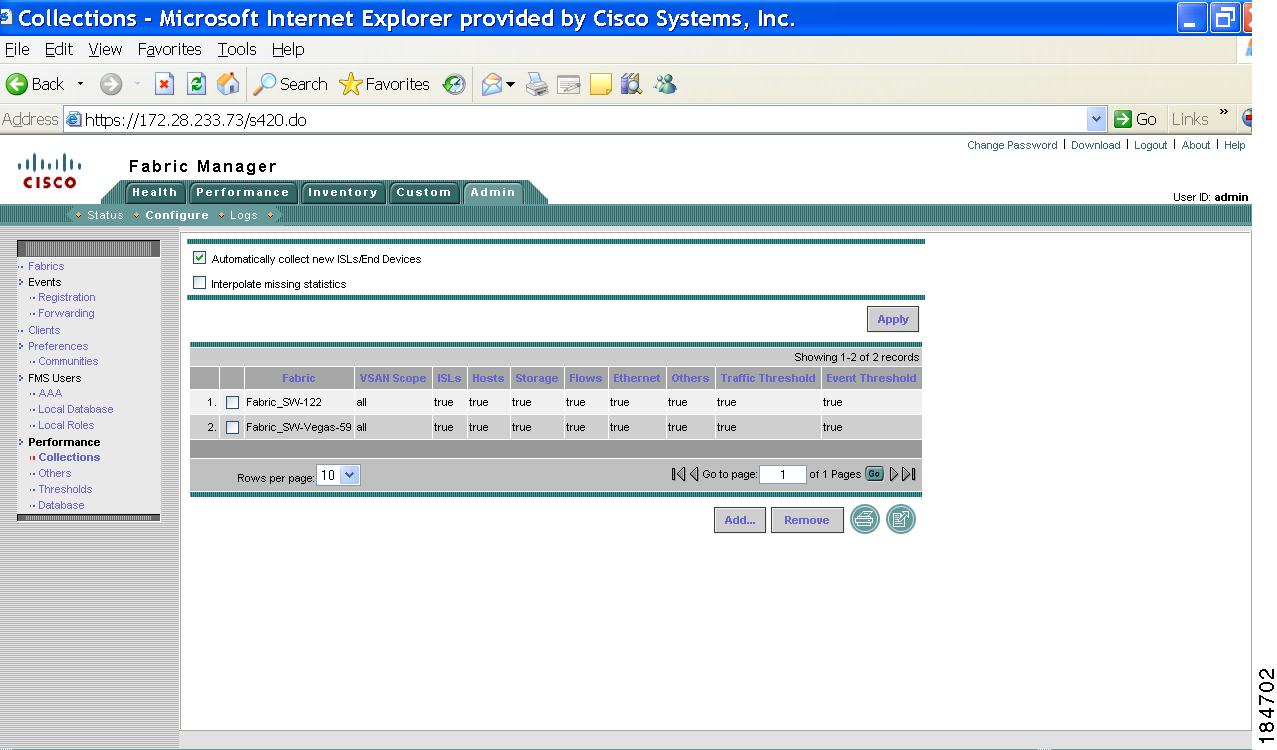Image resolution: width=1277 pixels, height=750 pixels.
Task: Click the Go to page input field
Action: (x=783, y=475)
